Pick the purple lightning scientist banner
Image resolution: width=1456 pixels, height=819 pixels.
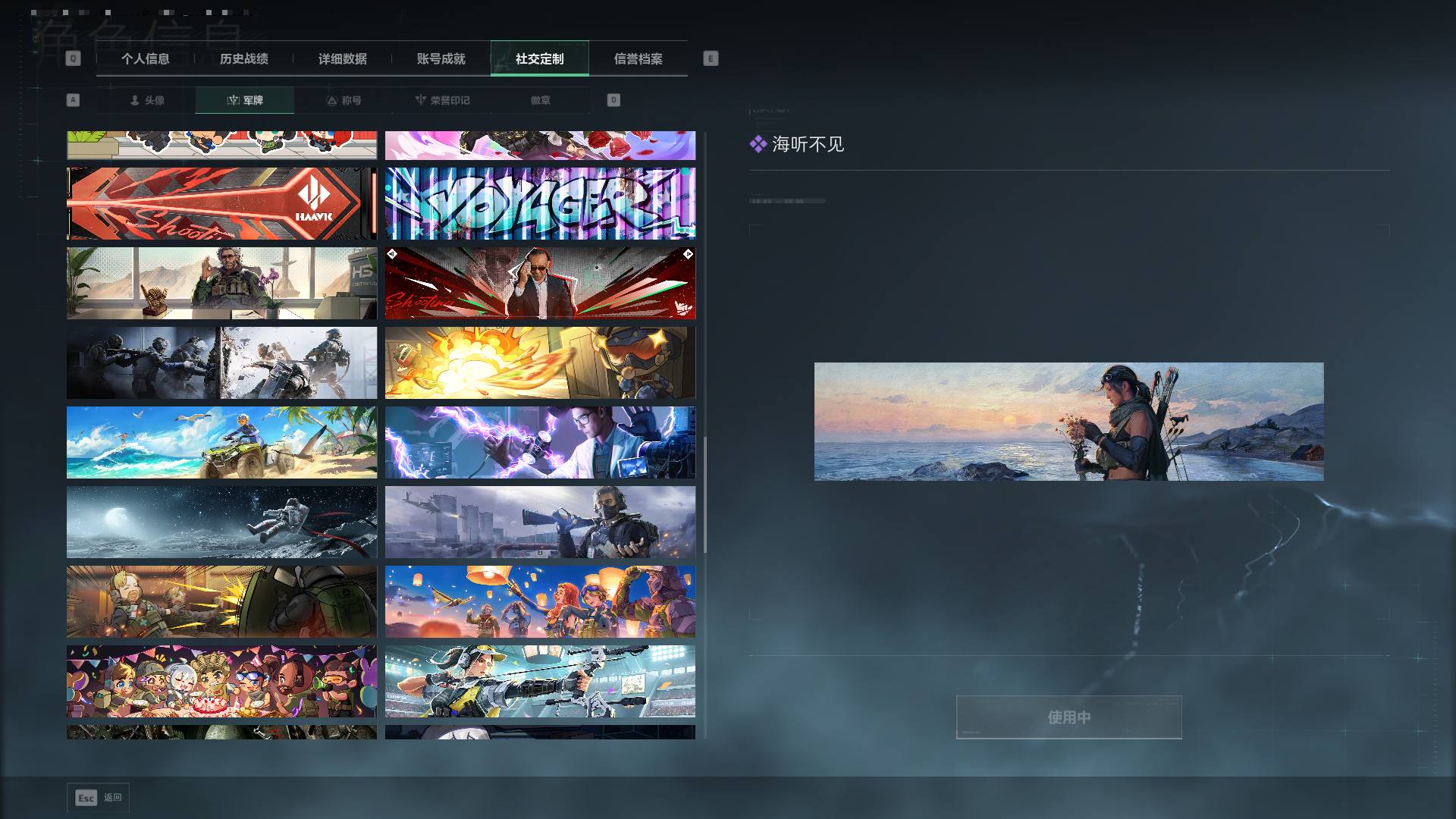coord(540,443)
